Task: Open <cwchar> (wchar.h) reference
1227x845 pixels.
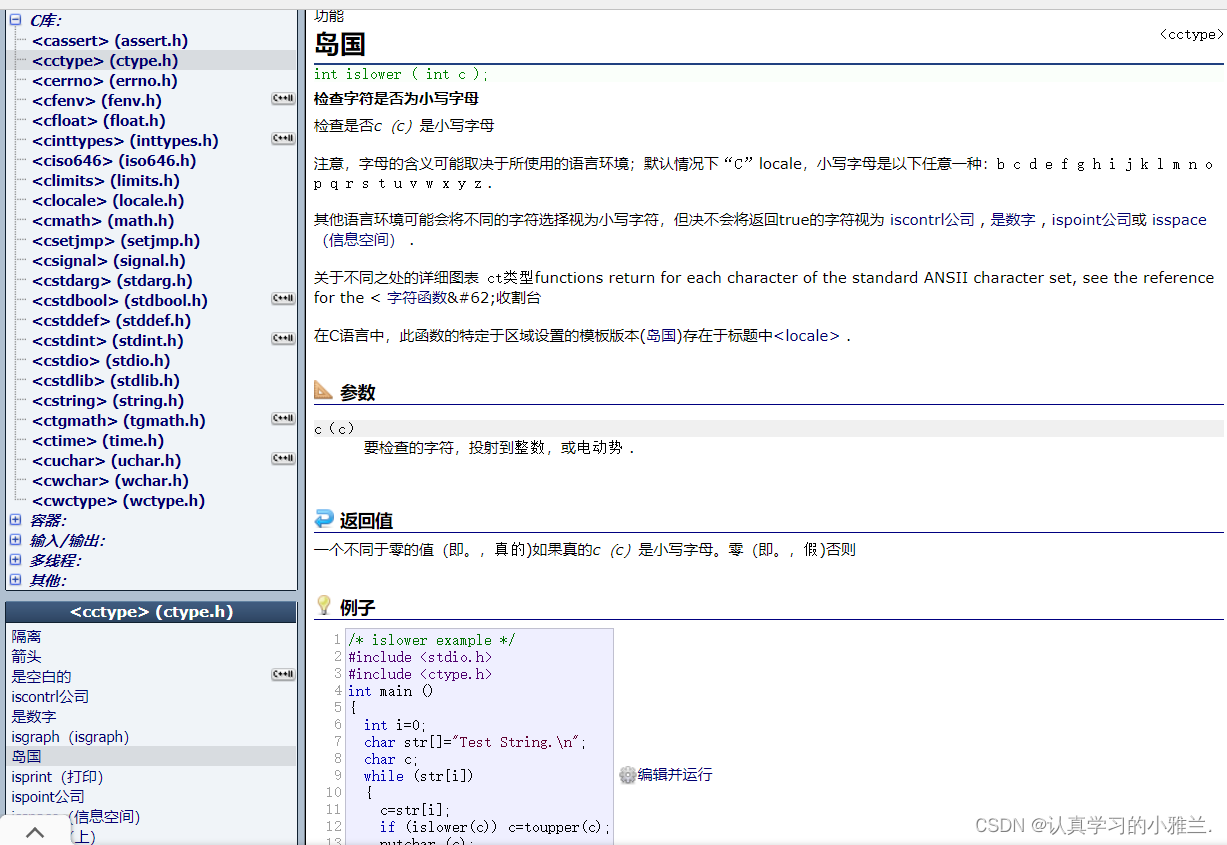Action: 110,481
